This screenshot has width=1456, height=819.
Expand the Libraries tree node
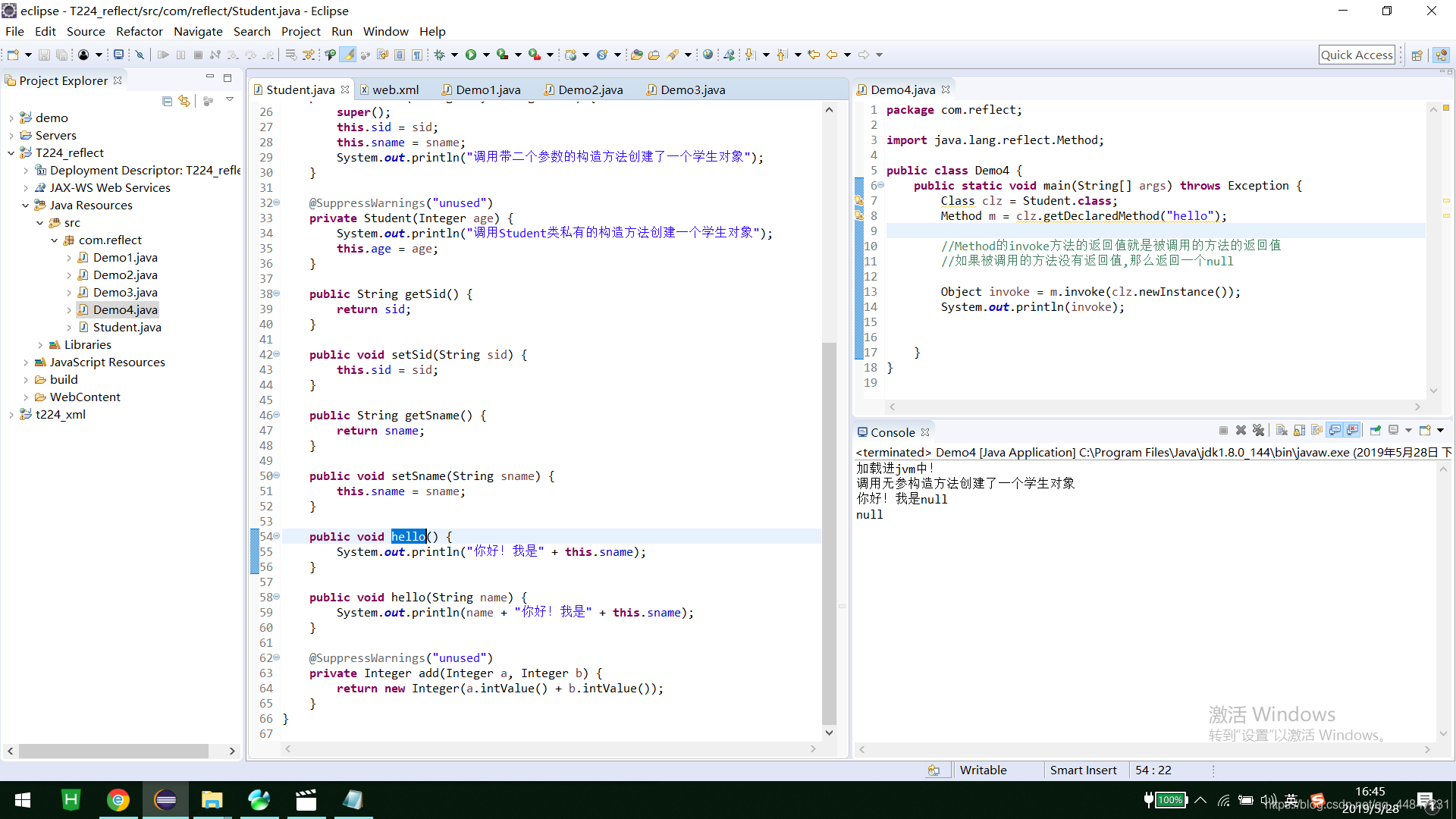[x=39, y=345]
